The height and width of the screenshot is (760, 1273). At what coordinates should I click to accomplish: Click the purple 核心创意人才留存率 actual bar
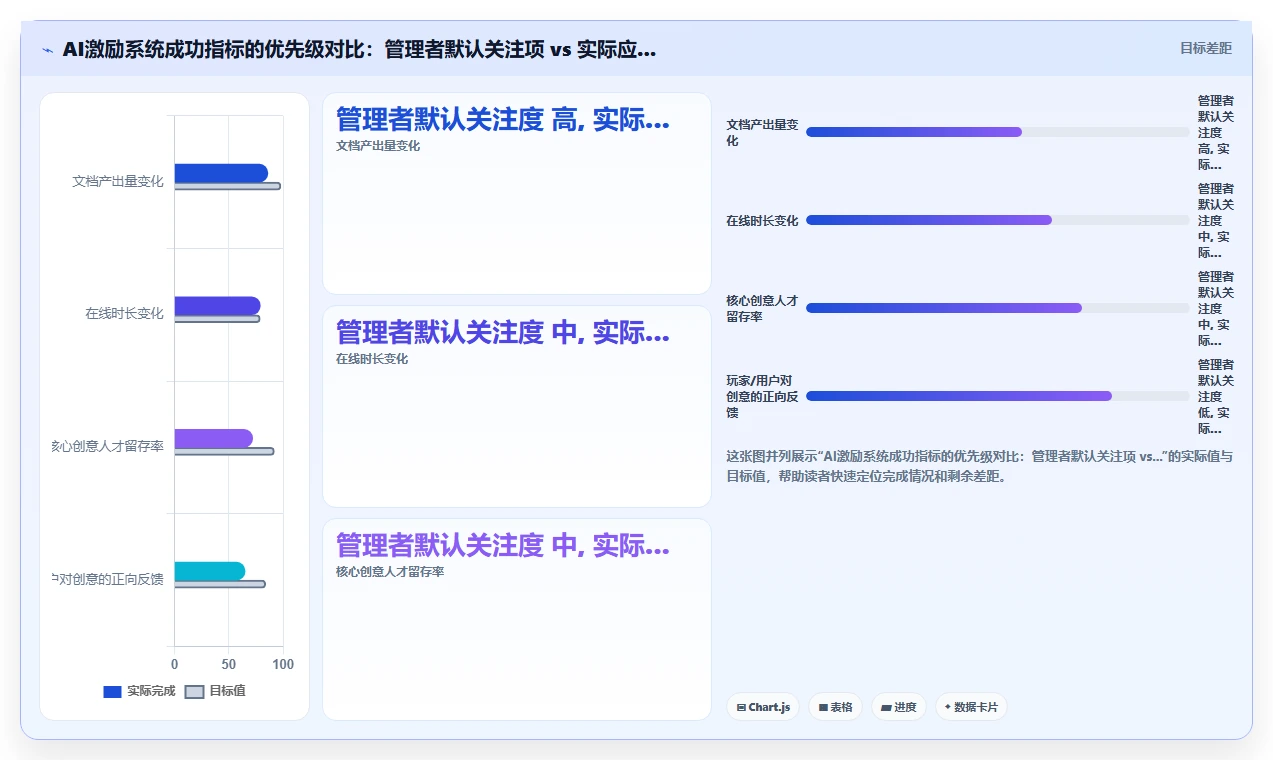click(x=213, y=438)
